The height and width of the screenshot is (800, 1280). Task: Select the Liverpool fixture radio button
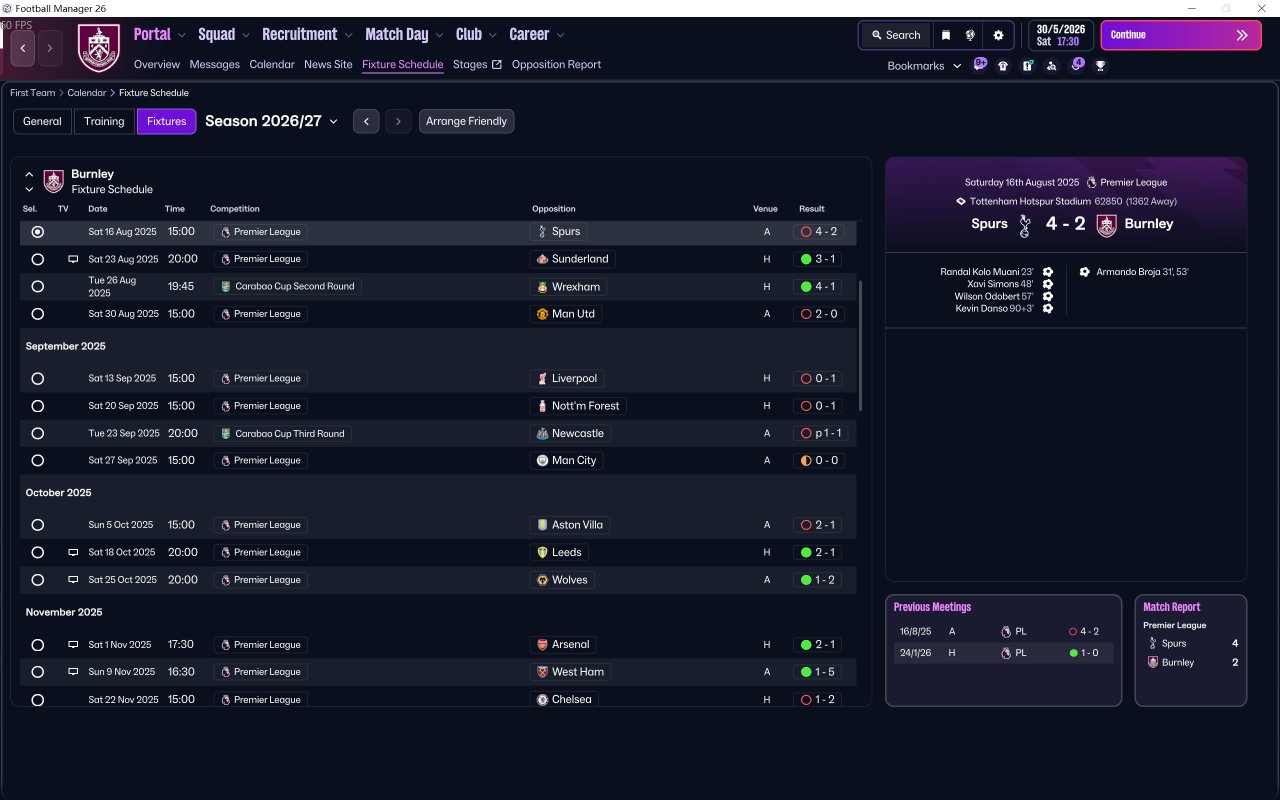coord(37,379)
